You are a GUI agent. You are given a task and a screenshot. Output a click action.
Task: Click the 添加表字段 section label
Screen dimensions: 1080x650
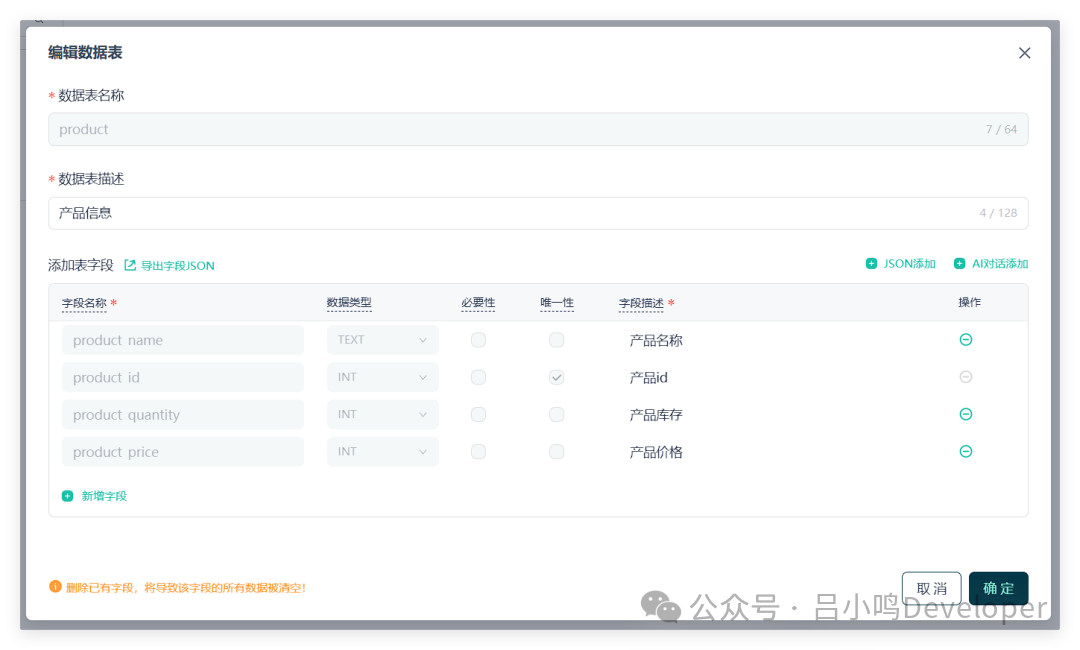(x=81, y=265)
